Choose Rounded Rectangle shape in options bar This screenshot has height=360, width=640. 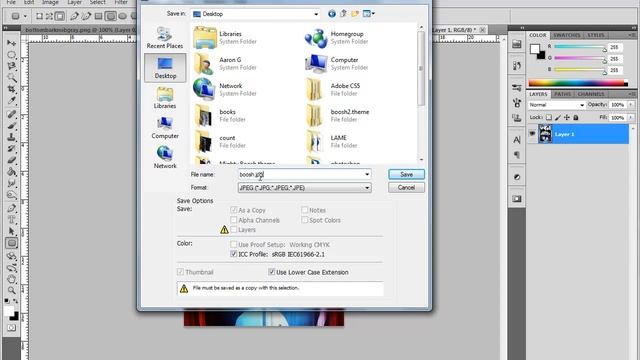(x=111, y=16)
